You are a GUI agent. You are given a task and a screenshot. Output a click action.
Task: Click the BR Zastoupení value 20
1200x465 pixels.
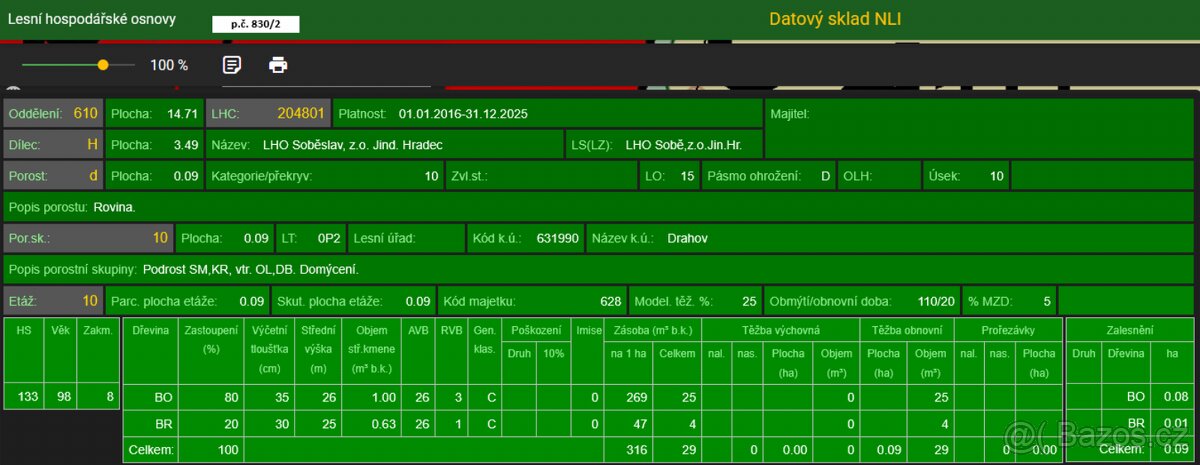(231, 424)
